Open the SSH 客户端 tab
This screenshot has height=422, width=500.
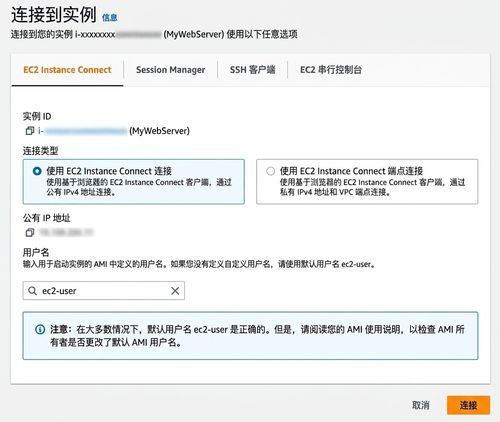click(252, 70)
